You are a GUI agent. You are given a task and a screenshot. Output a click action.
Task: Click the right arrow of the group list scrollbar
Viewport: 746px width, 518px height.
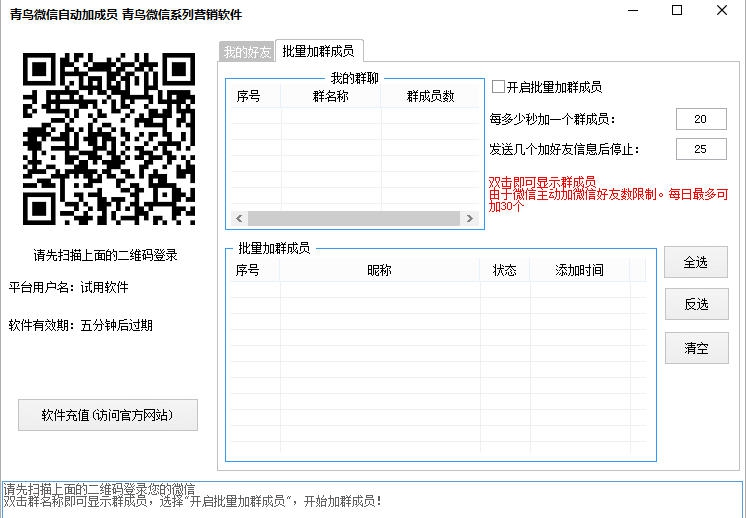(x=470, y=218)
